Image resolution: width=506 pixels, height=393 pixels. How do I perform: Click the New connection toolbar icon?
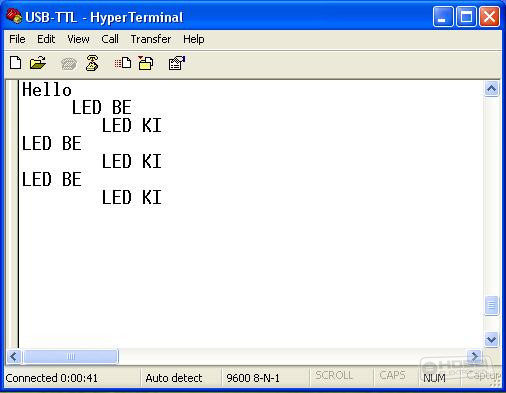coord(16,63)
